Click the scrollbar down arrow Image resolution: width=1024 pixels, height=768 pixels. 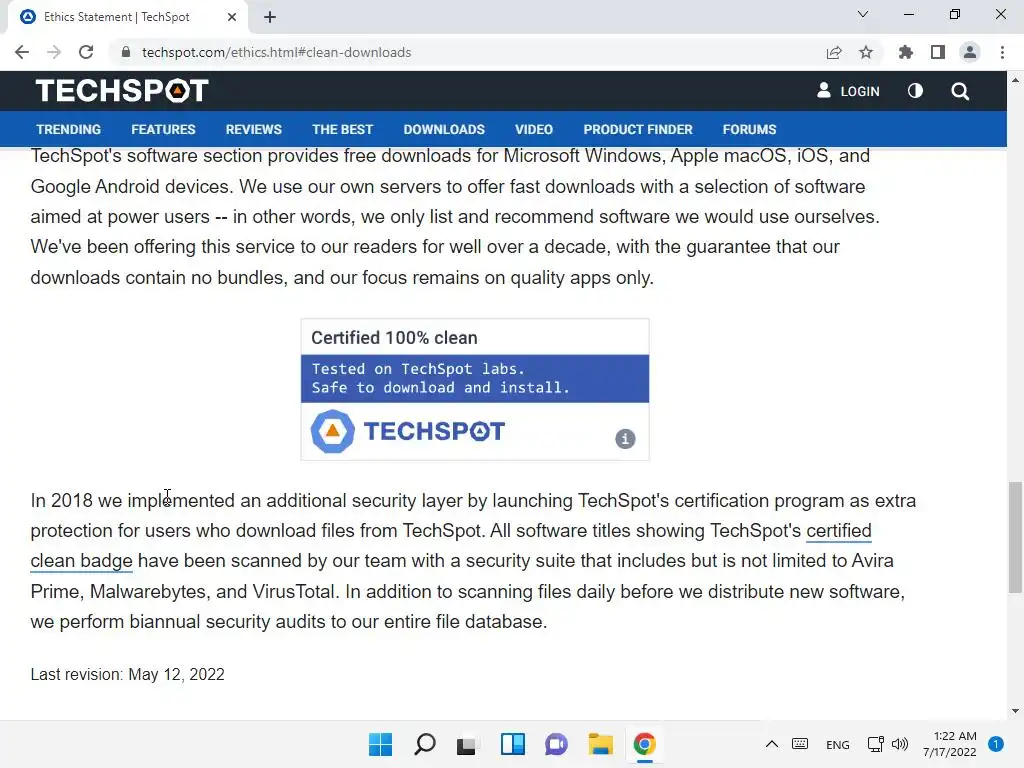pos(1015,711)
